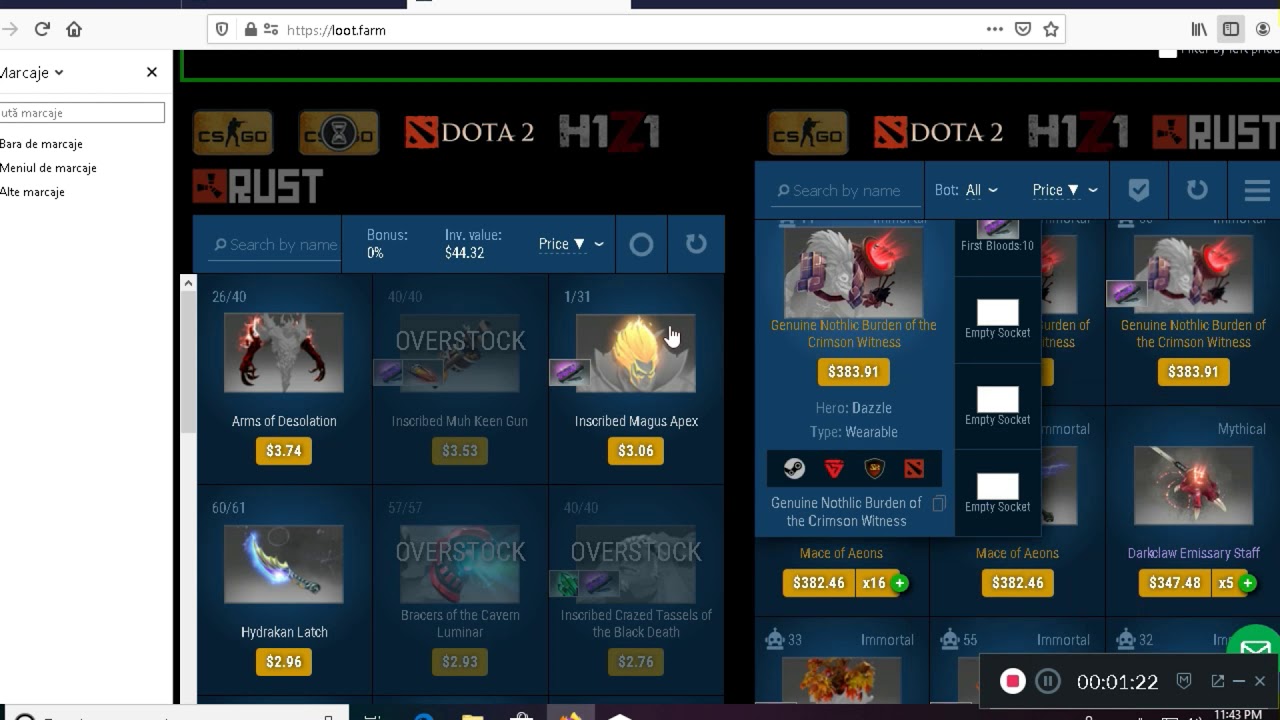Screen dimensions: 1280x720
Task: Open bot inventory Price sort dropdown
Action: click(x=1065, y=190)
